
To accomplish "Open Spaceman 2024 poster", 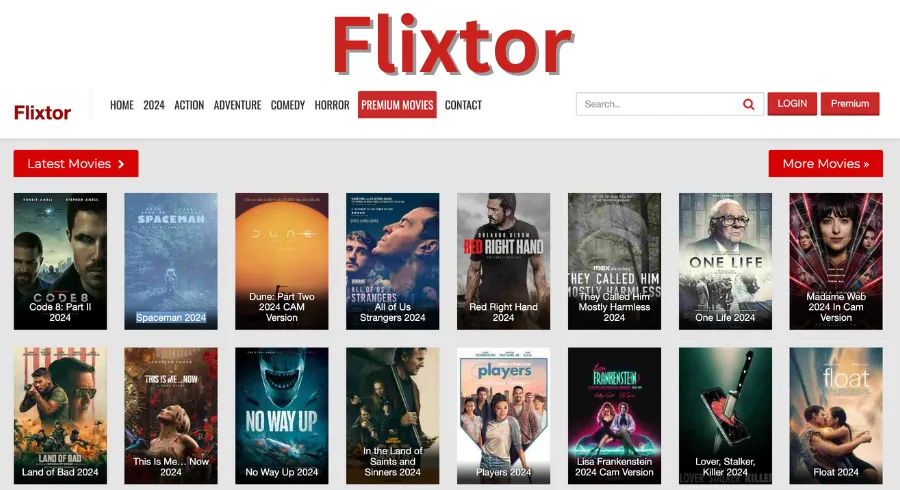I will click(x=171, y=261).
